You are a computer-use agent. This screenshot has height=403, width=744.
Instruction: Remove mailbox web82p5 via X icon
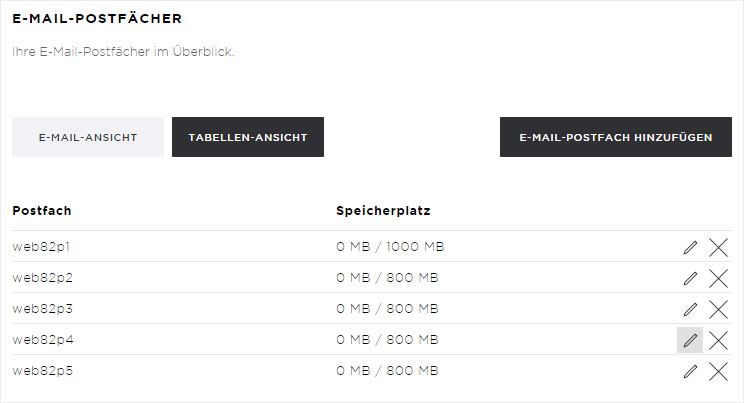[x=718, y=371]
